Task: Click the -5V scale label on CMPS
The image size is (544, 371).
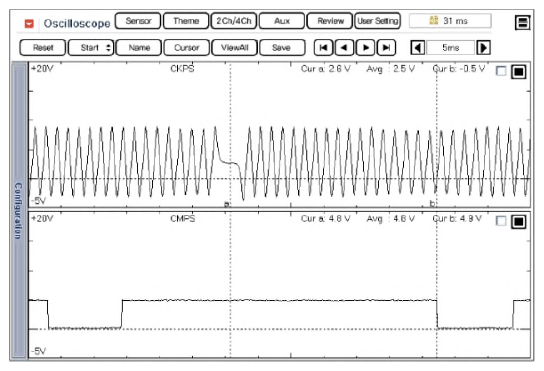Action: pyautogui.click(x=39, y=351)
